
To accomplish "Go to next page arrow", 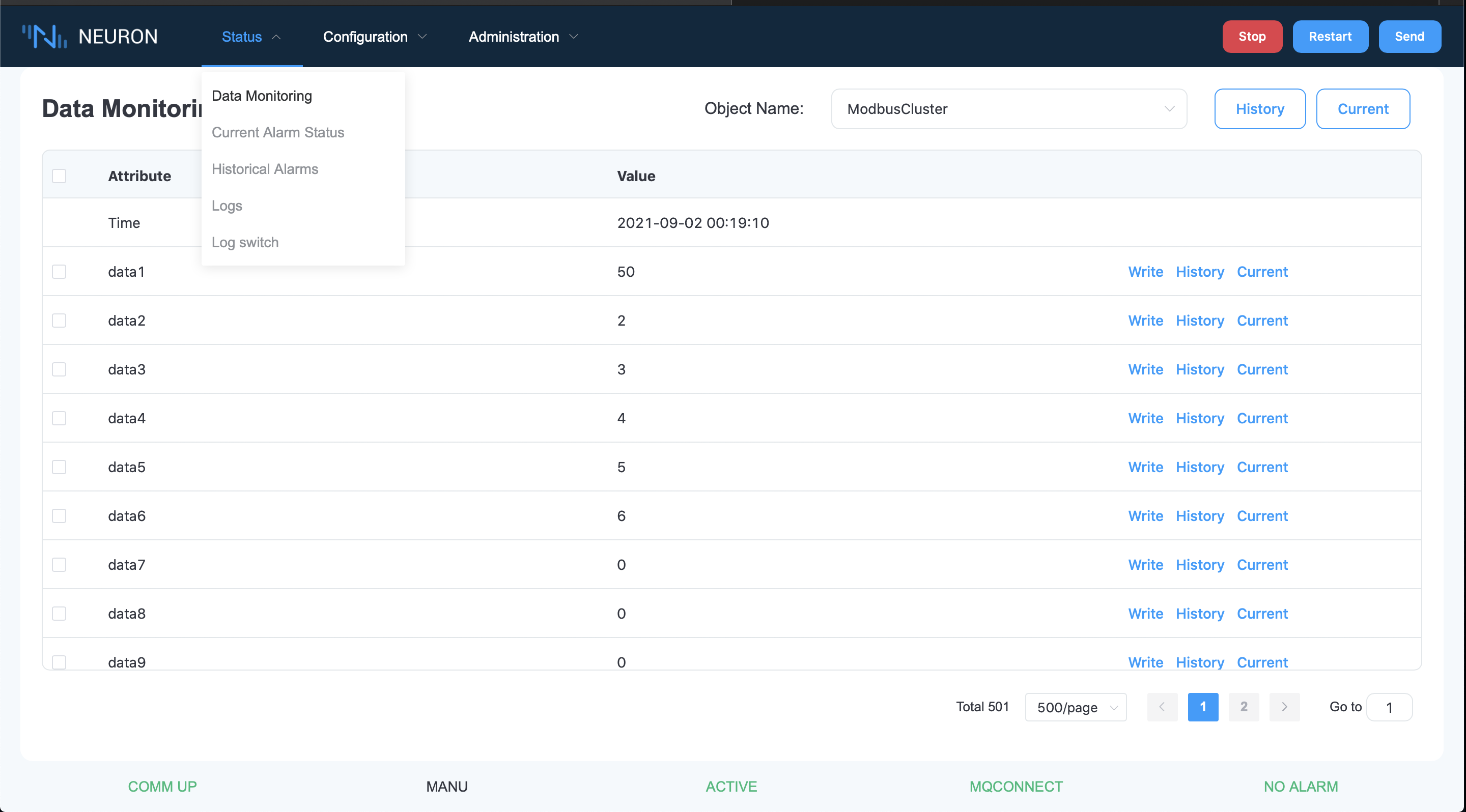I will (x=1284, y=707).
